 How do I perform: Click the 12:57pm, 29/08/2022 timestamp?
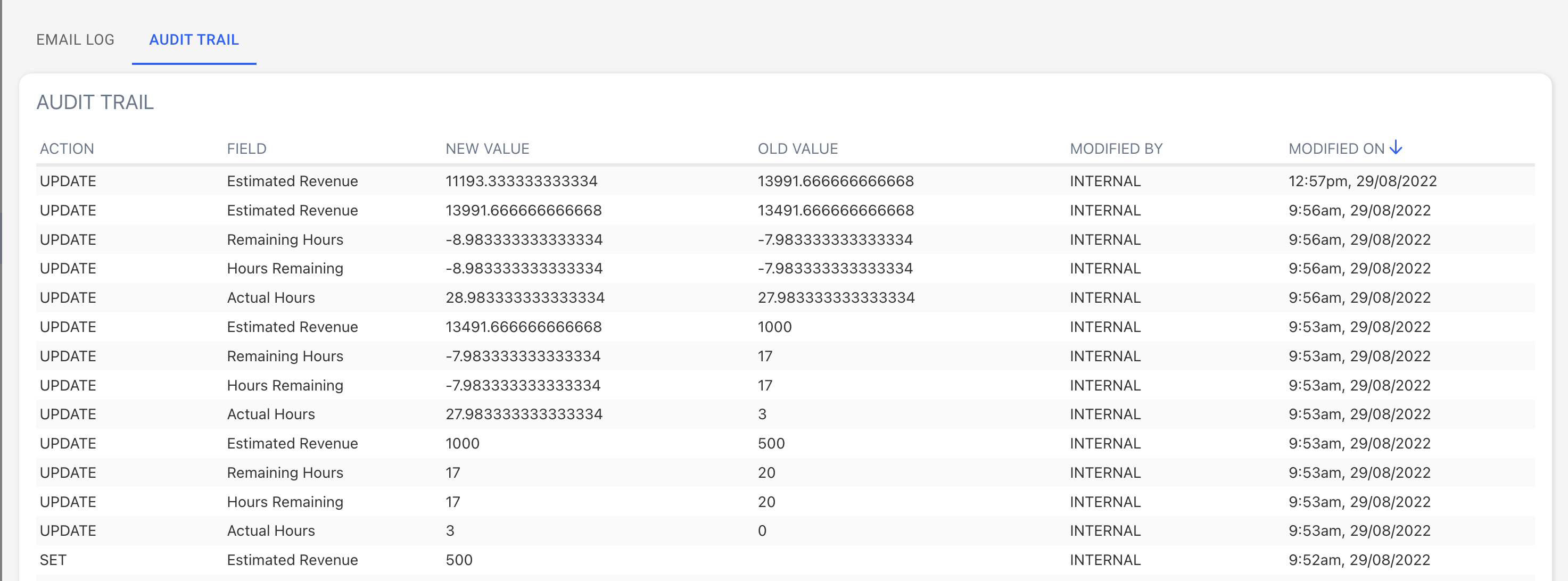click(x=1362, y=181)
